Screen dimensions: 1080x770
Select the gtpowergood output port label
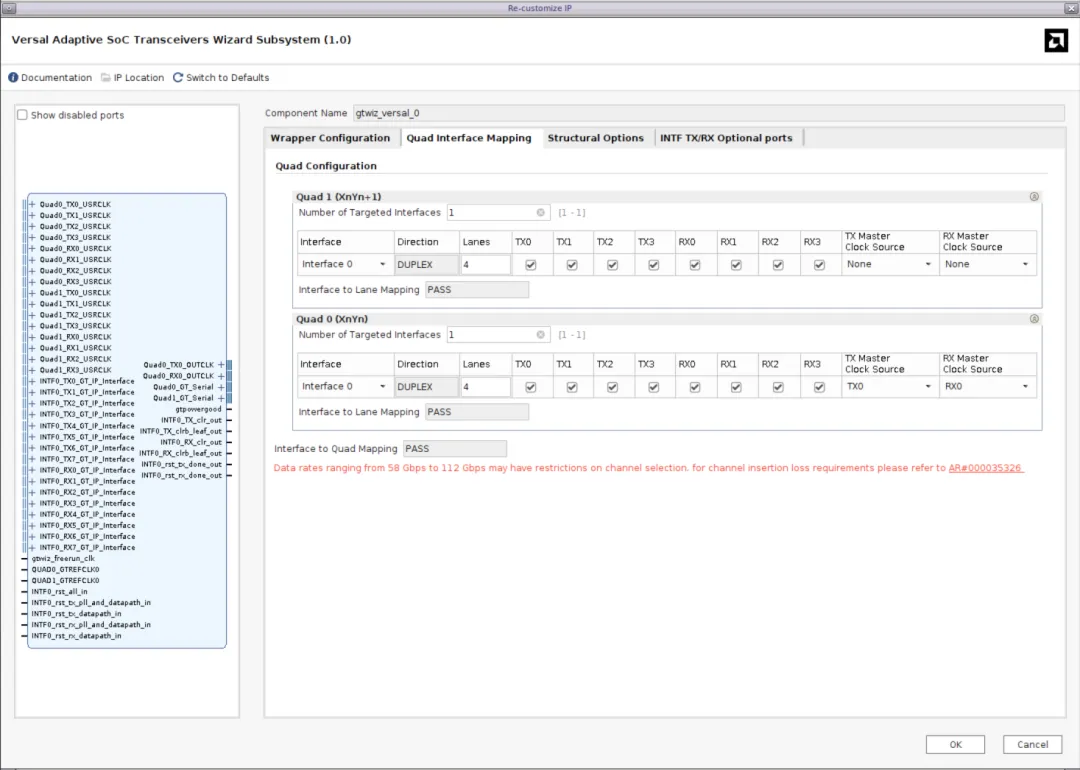pyautogui.click(x=198, y=409)
